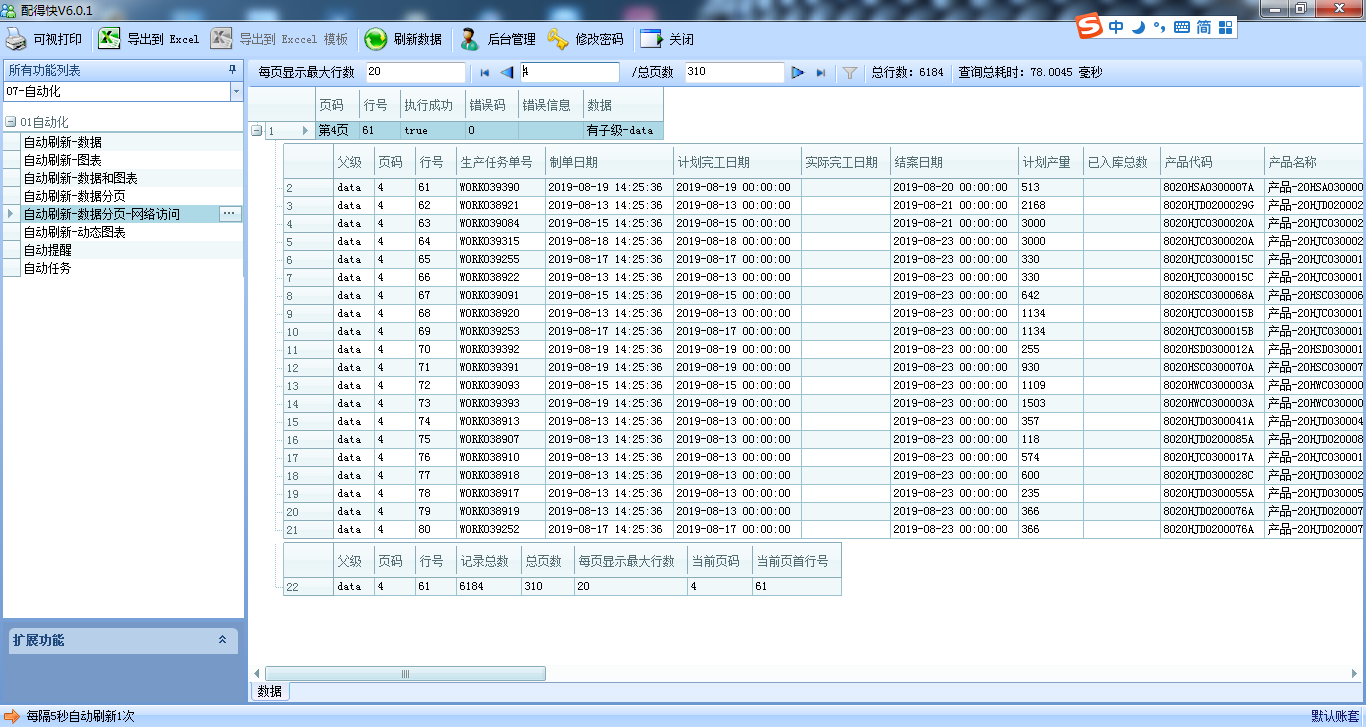Export the data with 导出到 Excel
The image size is (1366, 727).
(x=149, y=40)
